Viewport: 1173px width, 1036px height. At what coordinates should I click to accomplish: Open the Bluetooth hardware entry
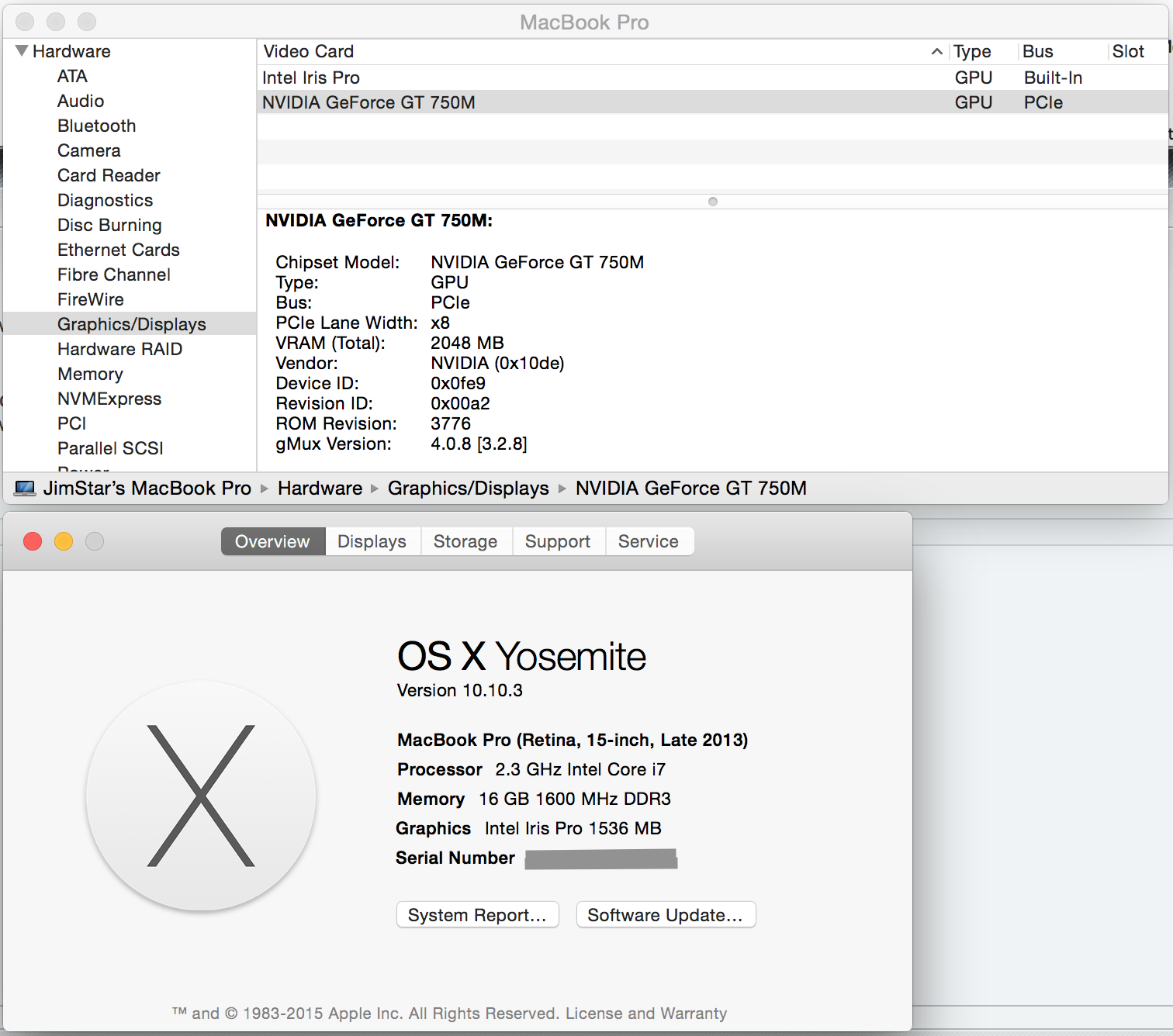[97, 126]
